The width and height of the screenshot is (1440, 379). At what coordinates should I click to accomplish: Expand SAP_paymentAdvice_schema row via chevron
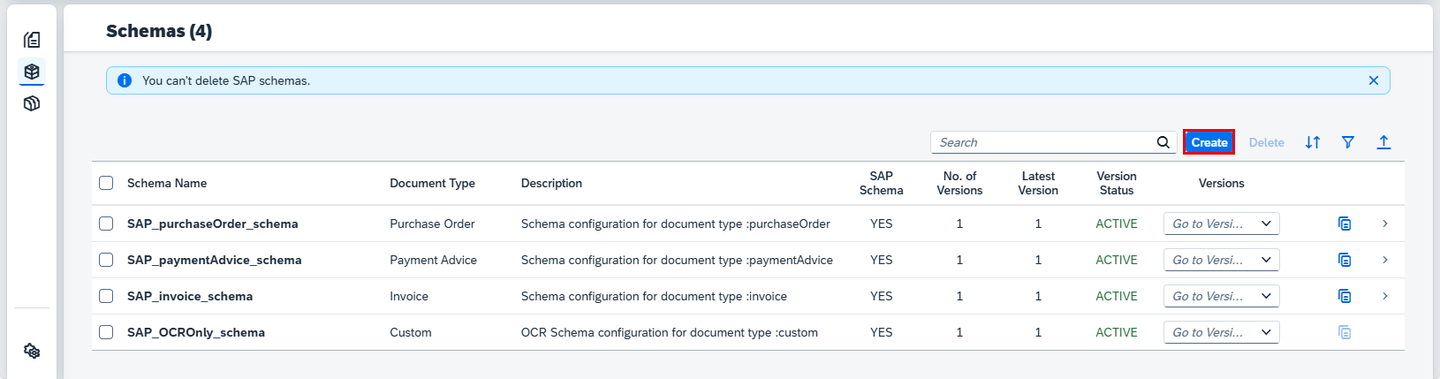point(1385,260)
